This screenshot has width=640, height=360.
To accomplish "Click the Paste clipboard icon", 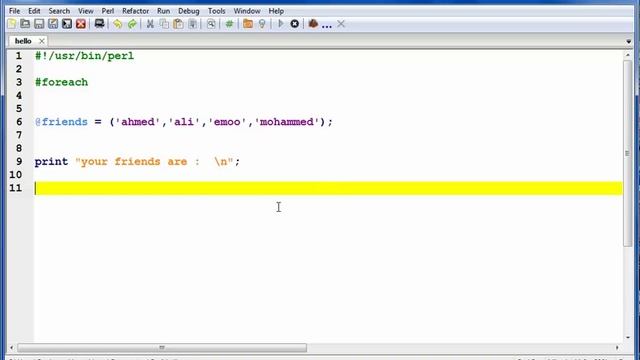I will [178, 24].
